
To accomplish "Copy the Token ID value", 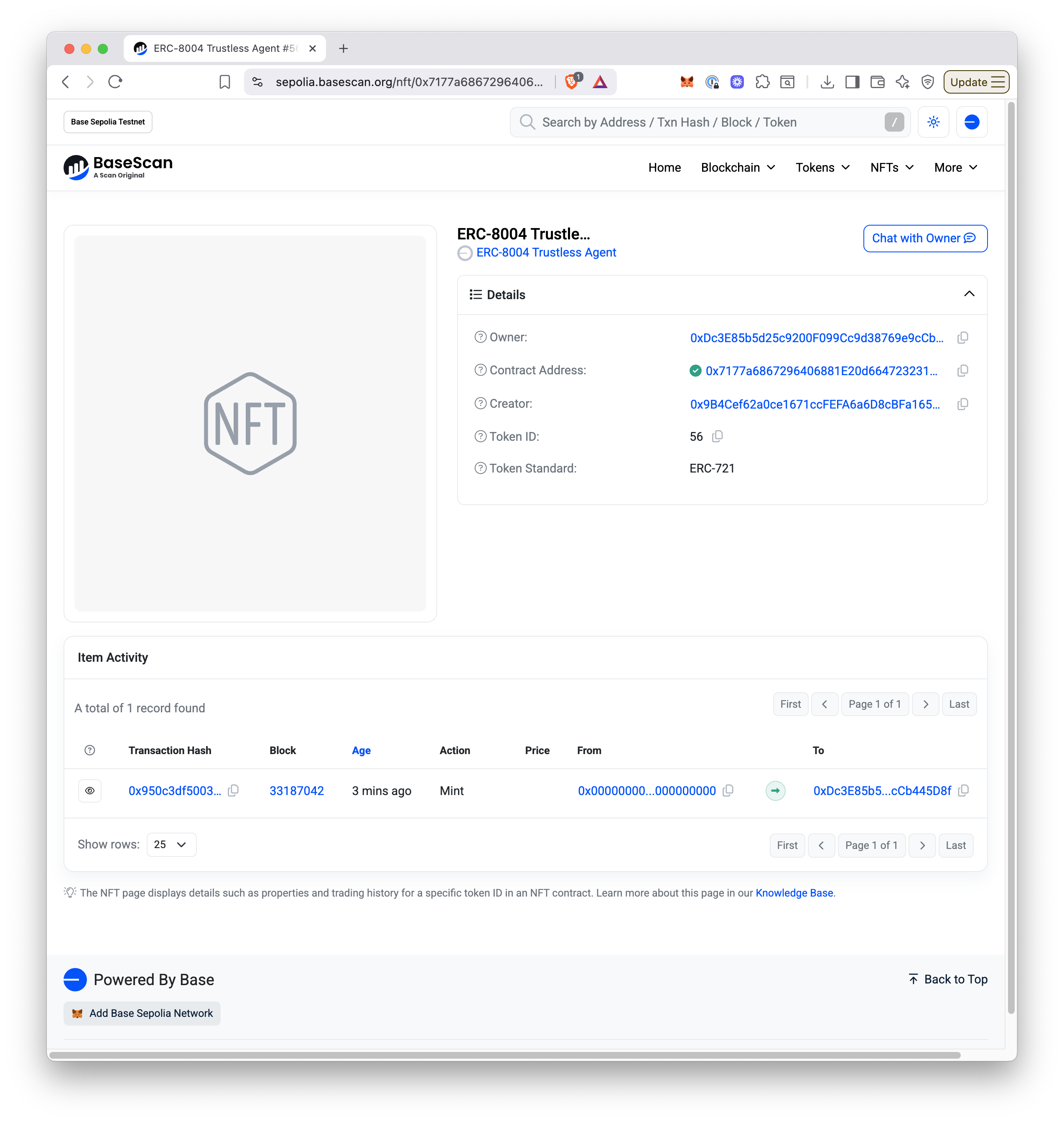I will (x=718, y=437).
